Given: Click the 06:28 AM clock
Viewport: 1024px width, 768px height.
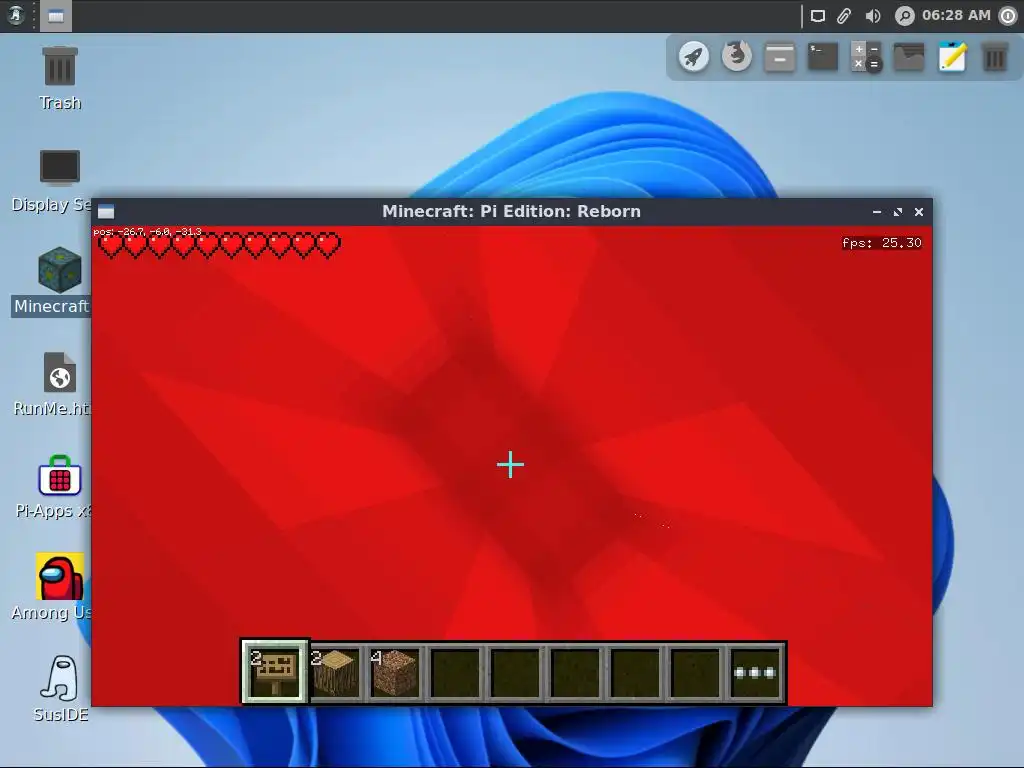Looking at the screenshot, I should click(x=956, y=15).
